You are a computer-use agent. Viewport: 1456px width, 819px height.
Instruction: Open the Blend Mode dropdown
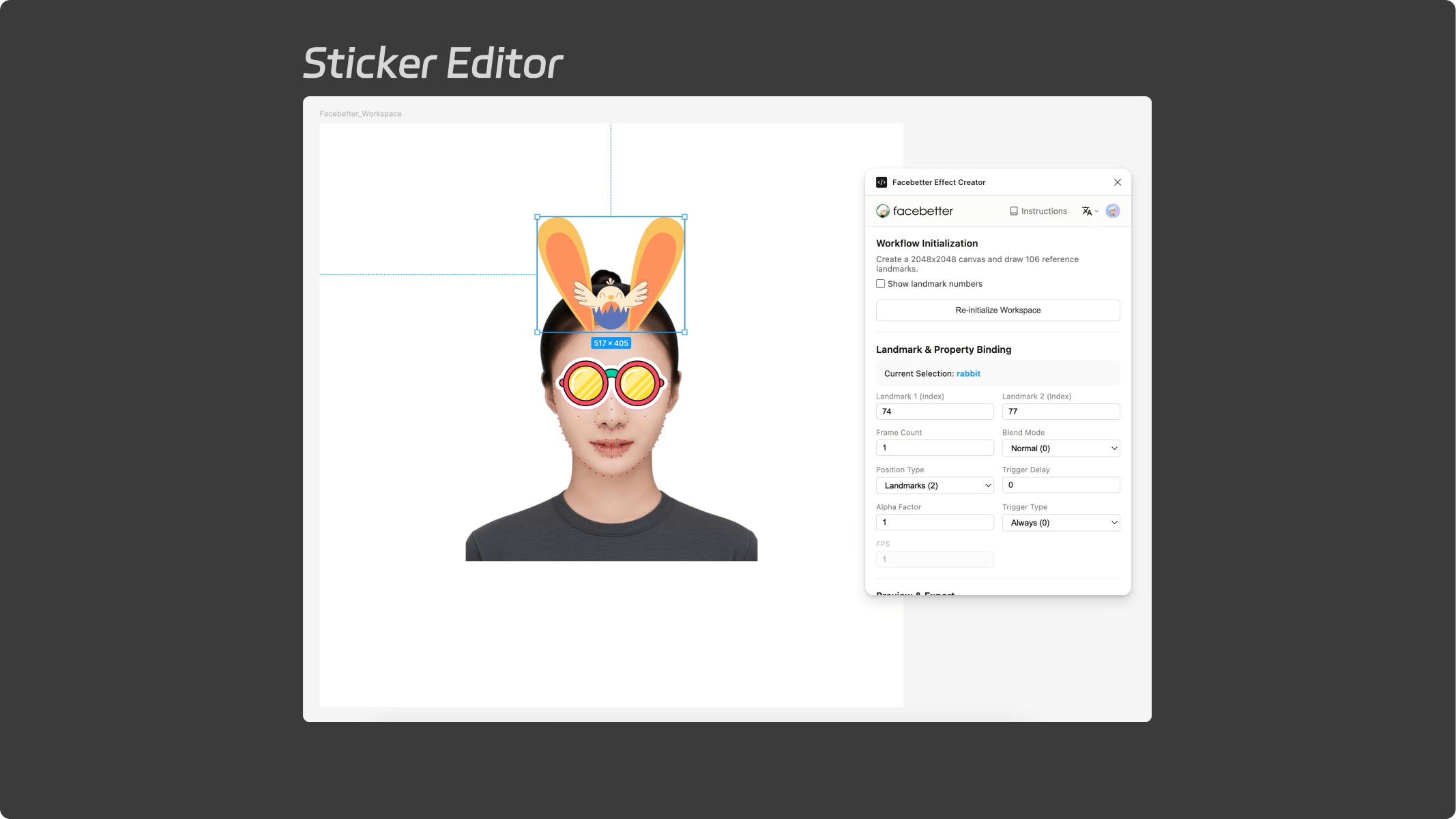click(x=1060, y=448)
